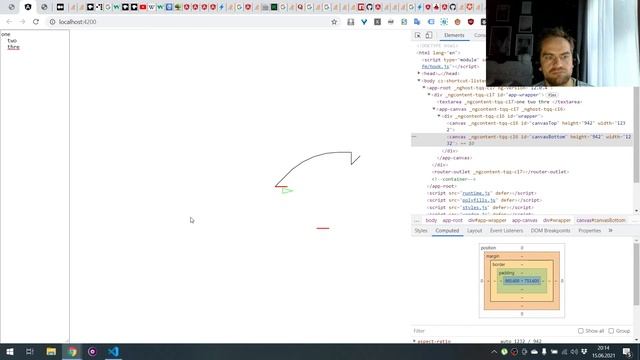Open the Event Listeners tab
This screenshot has height=360, width=640.
click(506, 231)
